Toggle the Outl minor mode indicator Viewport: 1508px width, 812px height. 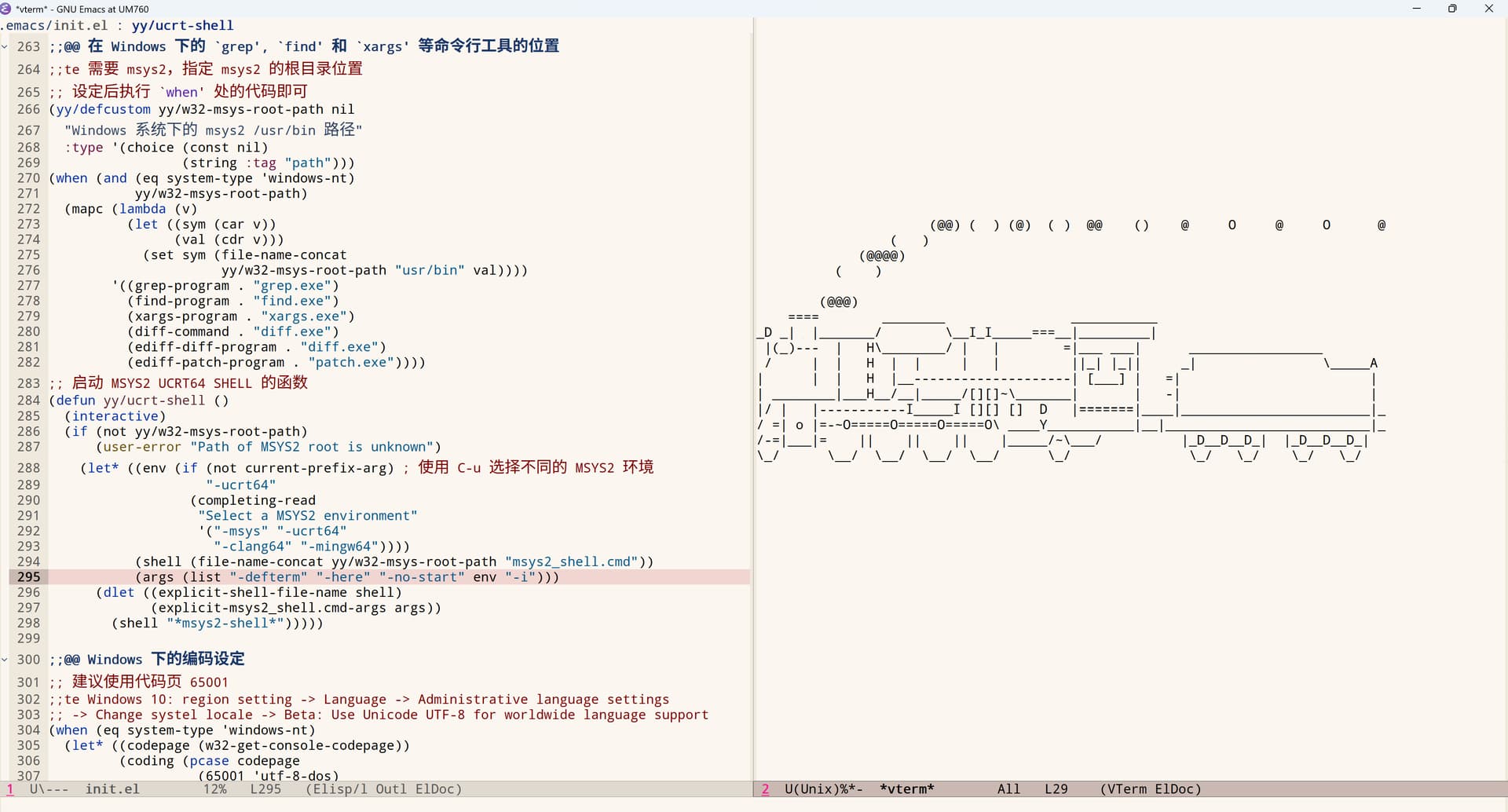click(x=390, y=789)
